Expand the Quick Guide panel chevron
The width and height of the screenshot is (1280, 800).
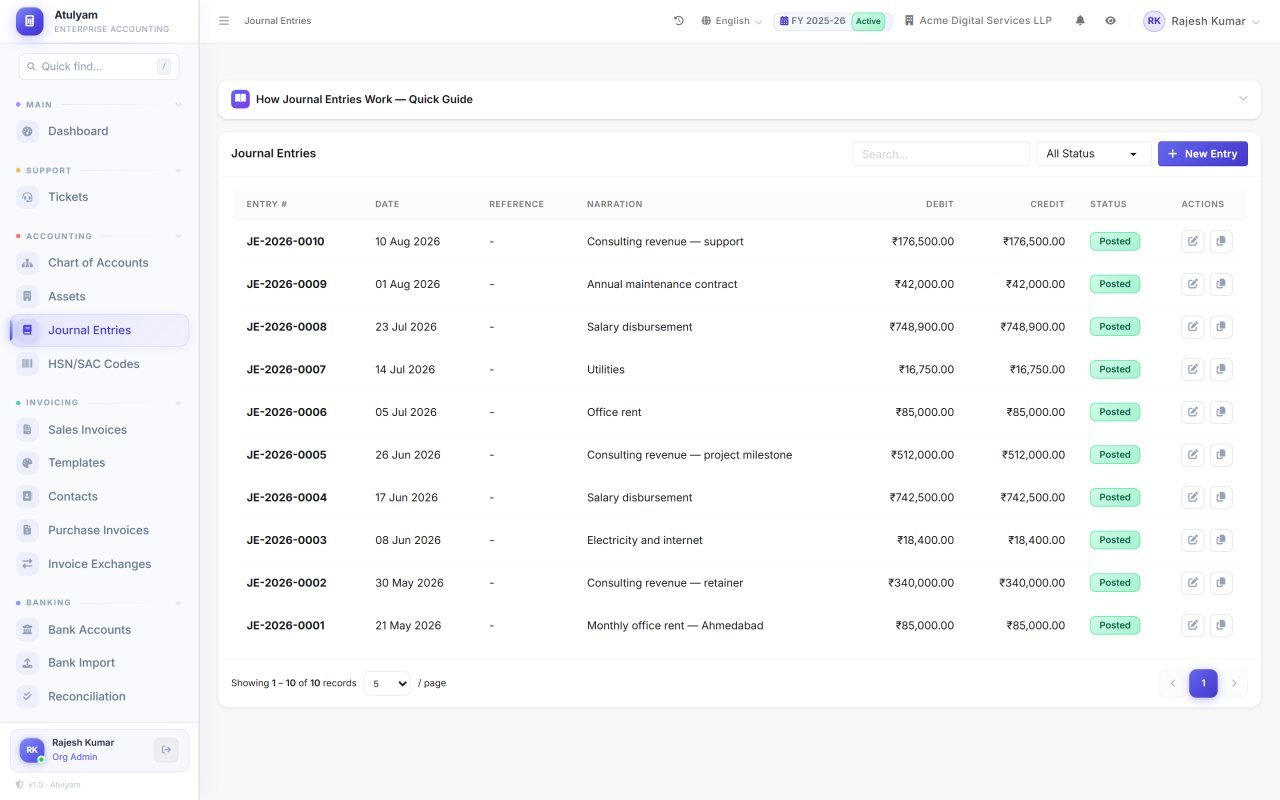coord(1243,99)
